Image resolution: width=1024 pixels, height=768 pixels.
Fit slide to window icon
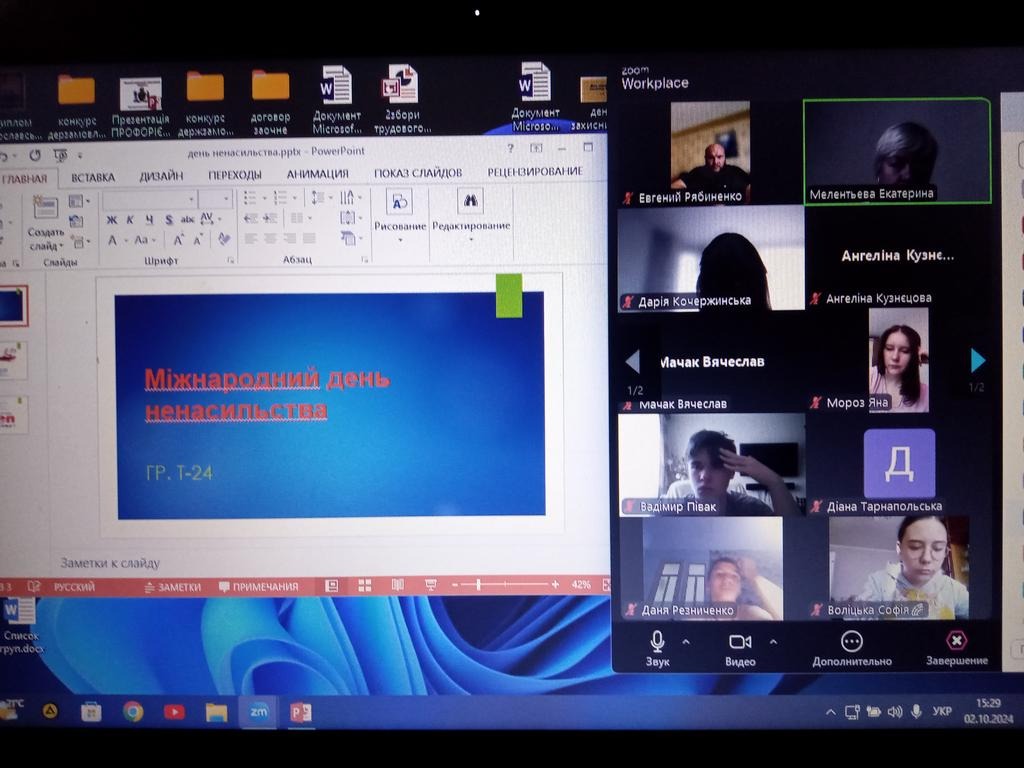click(605, 584)
